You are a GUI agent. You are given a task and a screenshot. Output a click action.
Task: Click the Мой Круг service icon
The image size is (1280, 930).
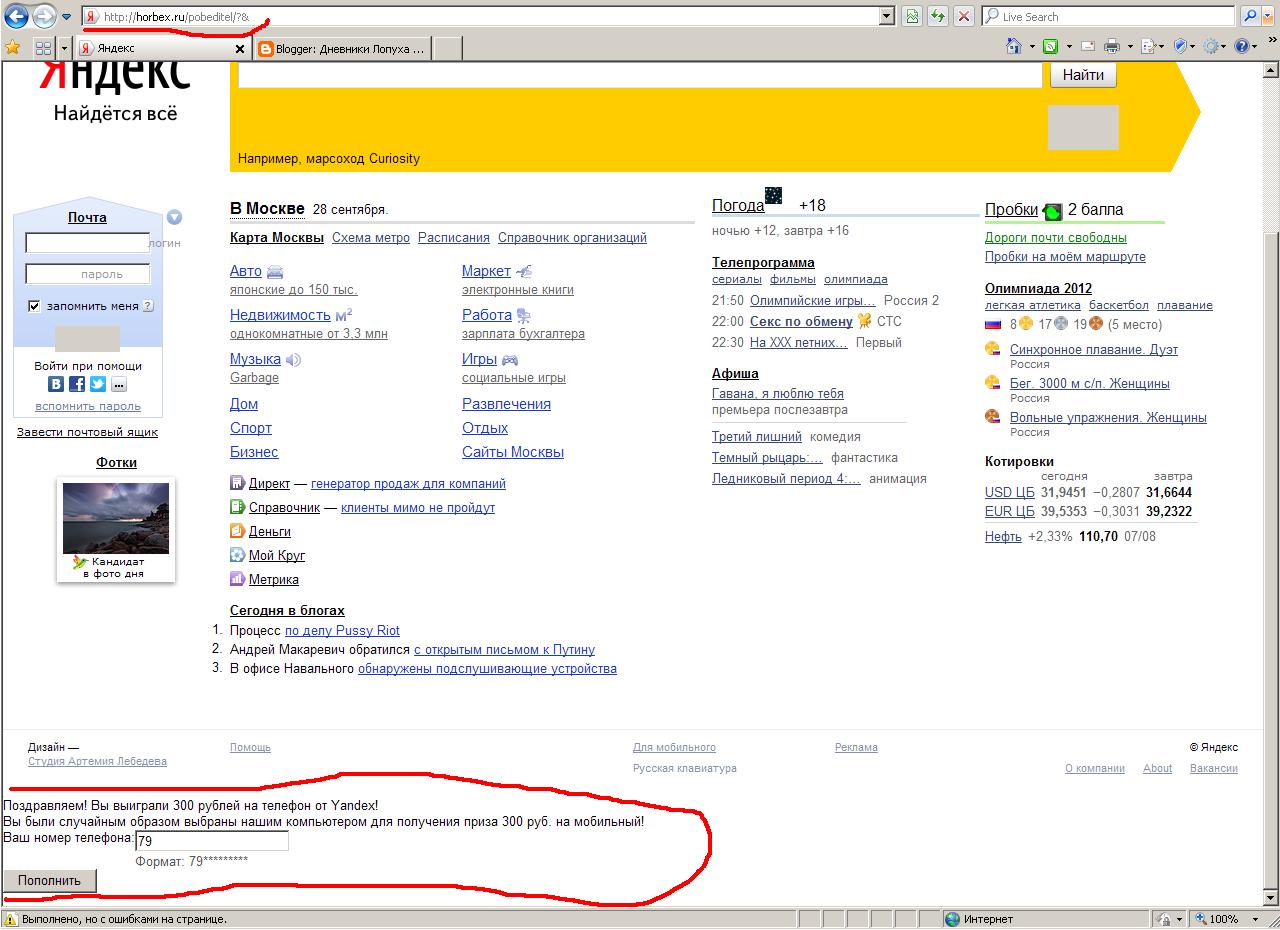click(x=237, y=555)
